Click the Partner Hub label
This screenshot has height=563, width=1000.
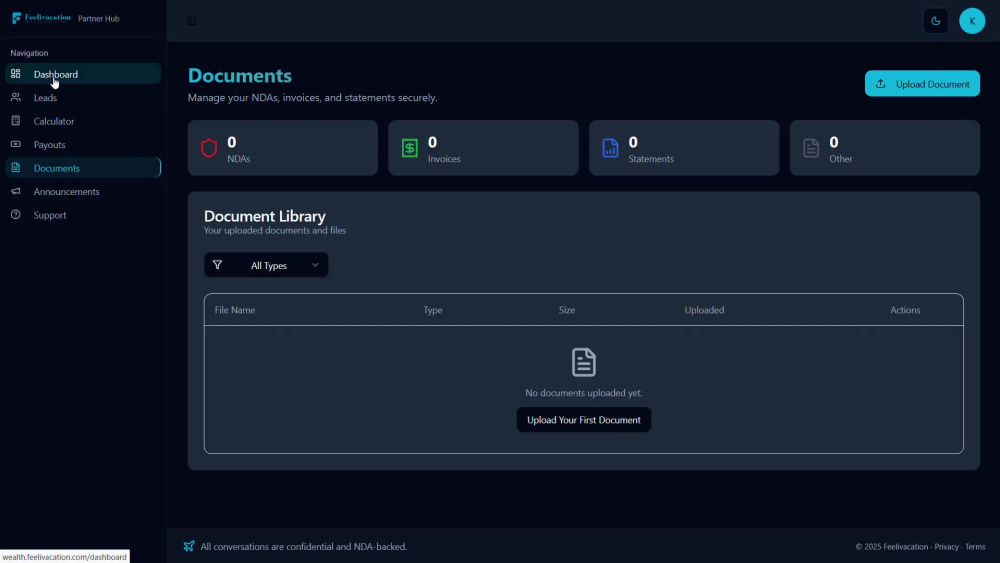point(99,18)
